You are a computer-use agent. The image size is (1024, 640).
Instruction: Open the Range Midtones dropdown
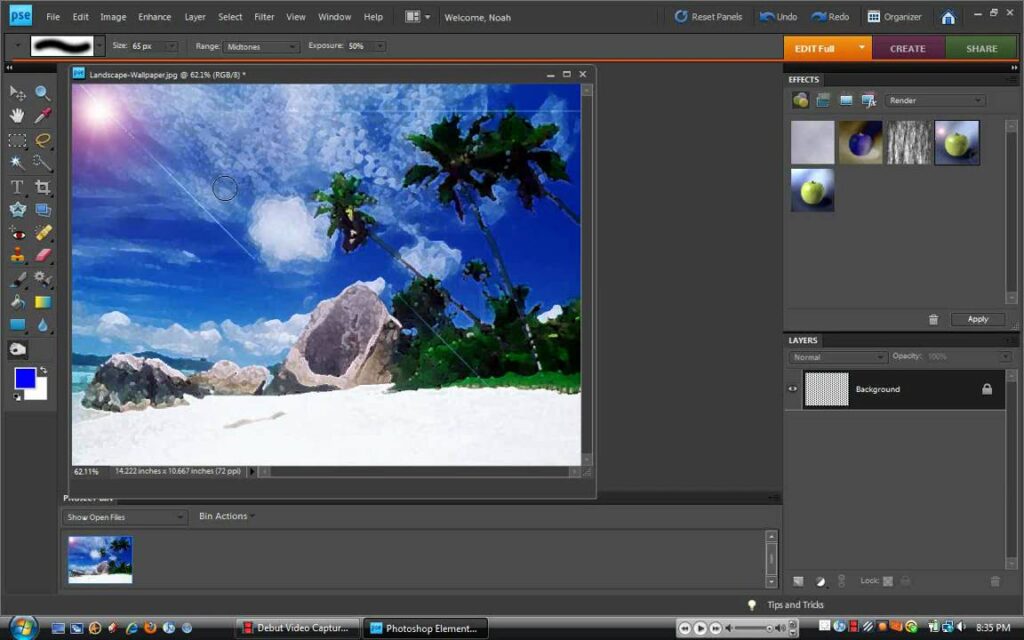(x=261, y=46)
